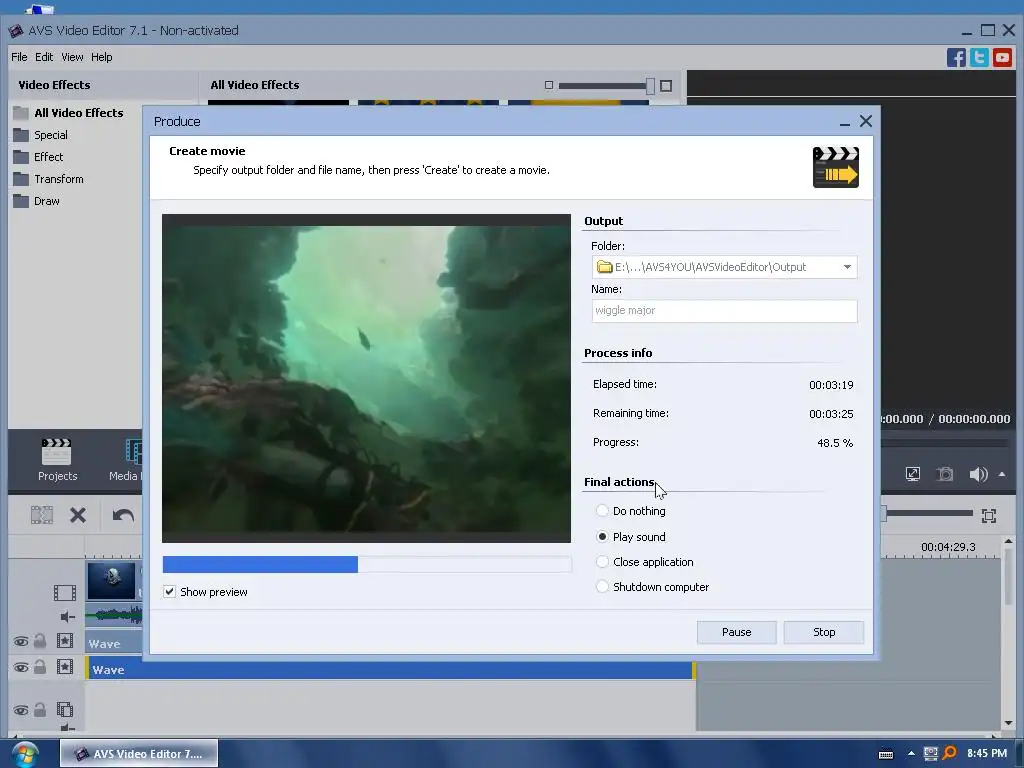This screenshot has width=1024, height=768.
Task: Select the Effect folder
Action: pos(39,157)
